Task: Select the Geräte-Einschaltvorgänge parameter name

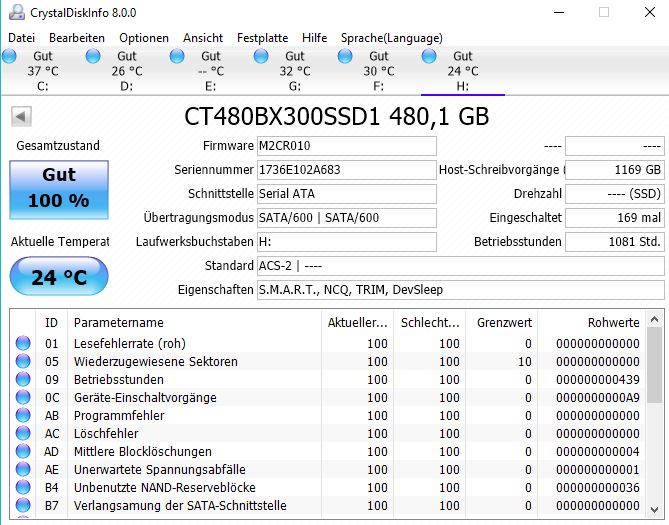Action: 145,397
